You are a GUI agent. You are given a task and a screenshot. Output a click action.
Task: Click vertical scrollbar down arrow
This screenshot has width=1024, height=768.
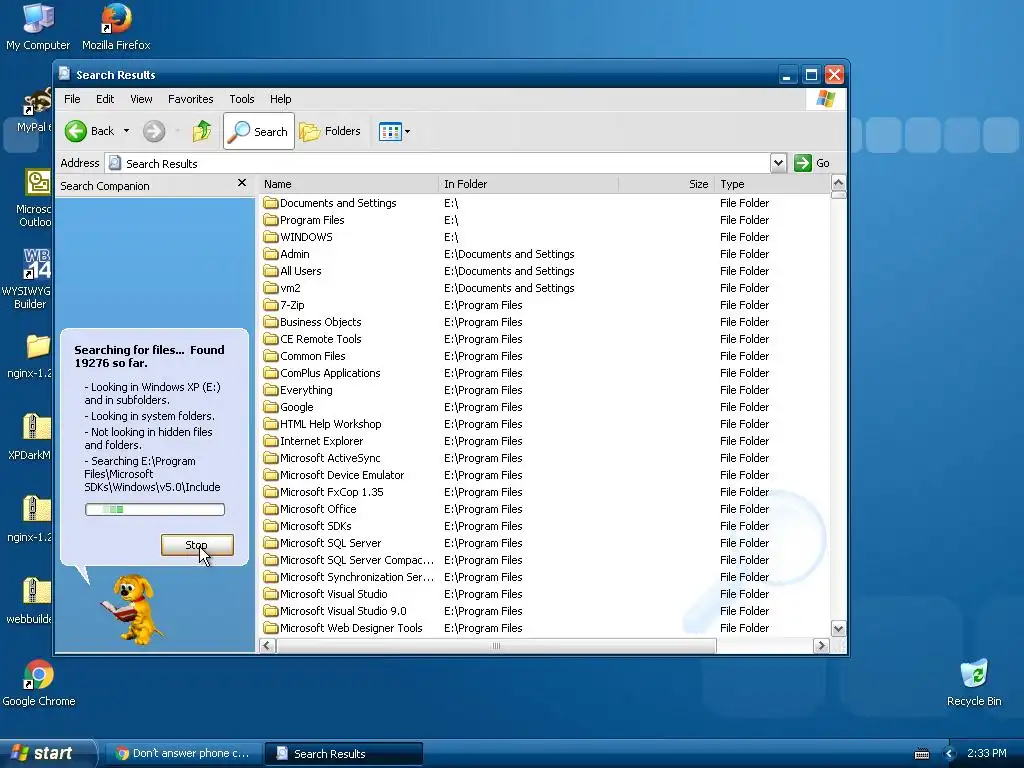(x=839, y=629)
